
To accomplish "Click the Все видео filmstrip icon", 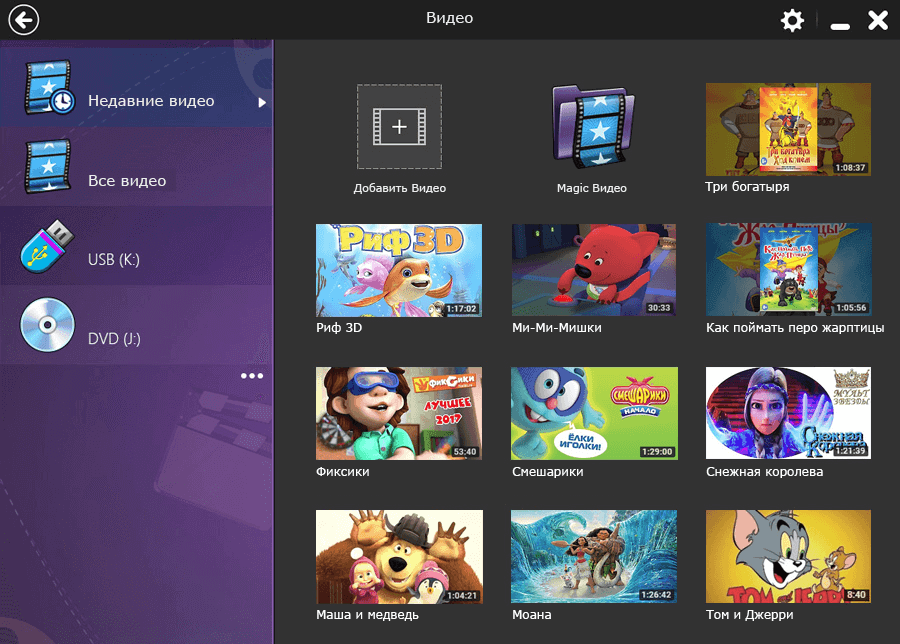I will click(48, 166).
